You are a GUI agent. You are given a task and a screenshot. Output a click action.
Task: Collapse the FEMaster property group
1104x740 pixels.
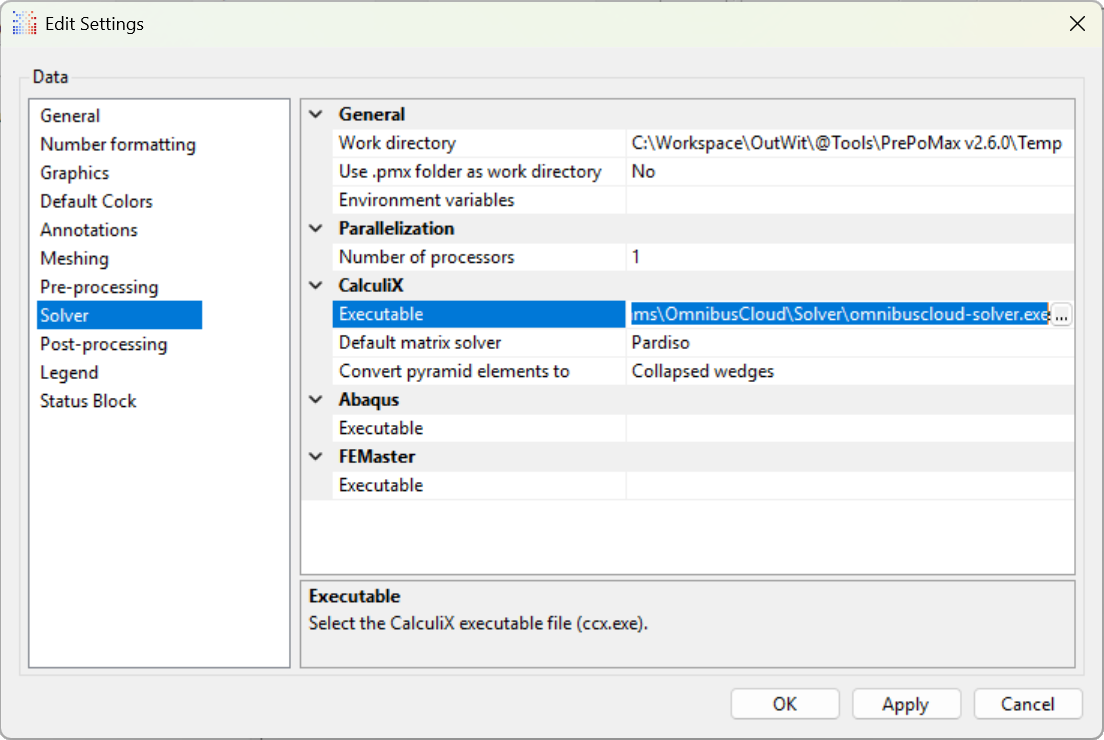coord(316,456)
